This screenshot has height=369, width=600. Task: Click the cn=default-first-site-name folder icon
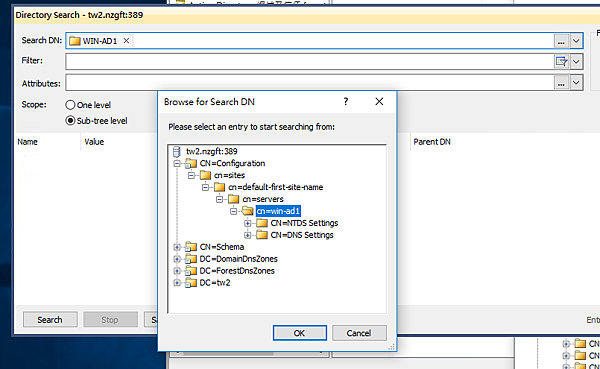[220, 188]
